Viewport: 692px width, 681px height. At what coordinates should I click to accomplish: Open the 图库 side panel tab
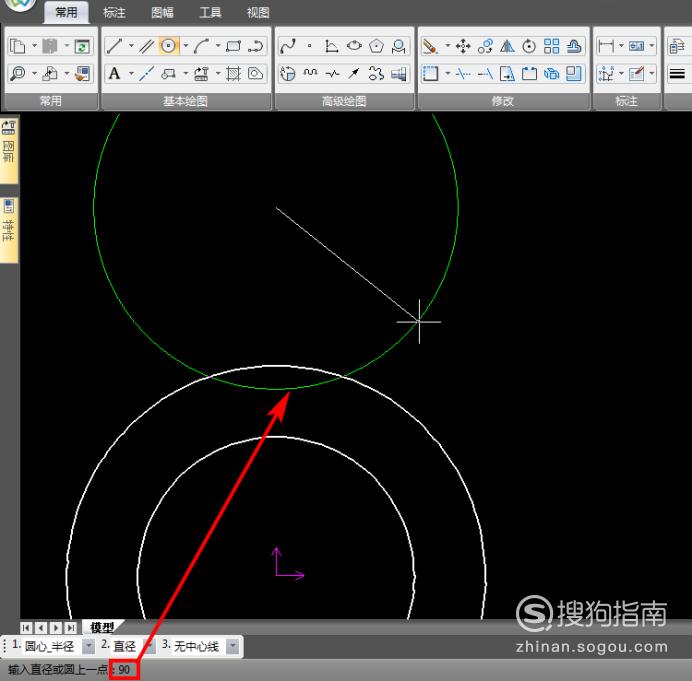click(9, 150)
